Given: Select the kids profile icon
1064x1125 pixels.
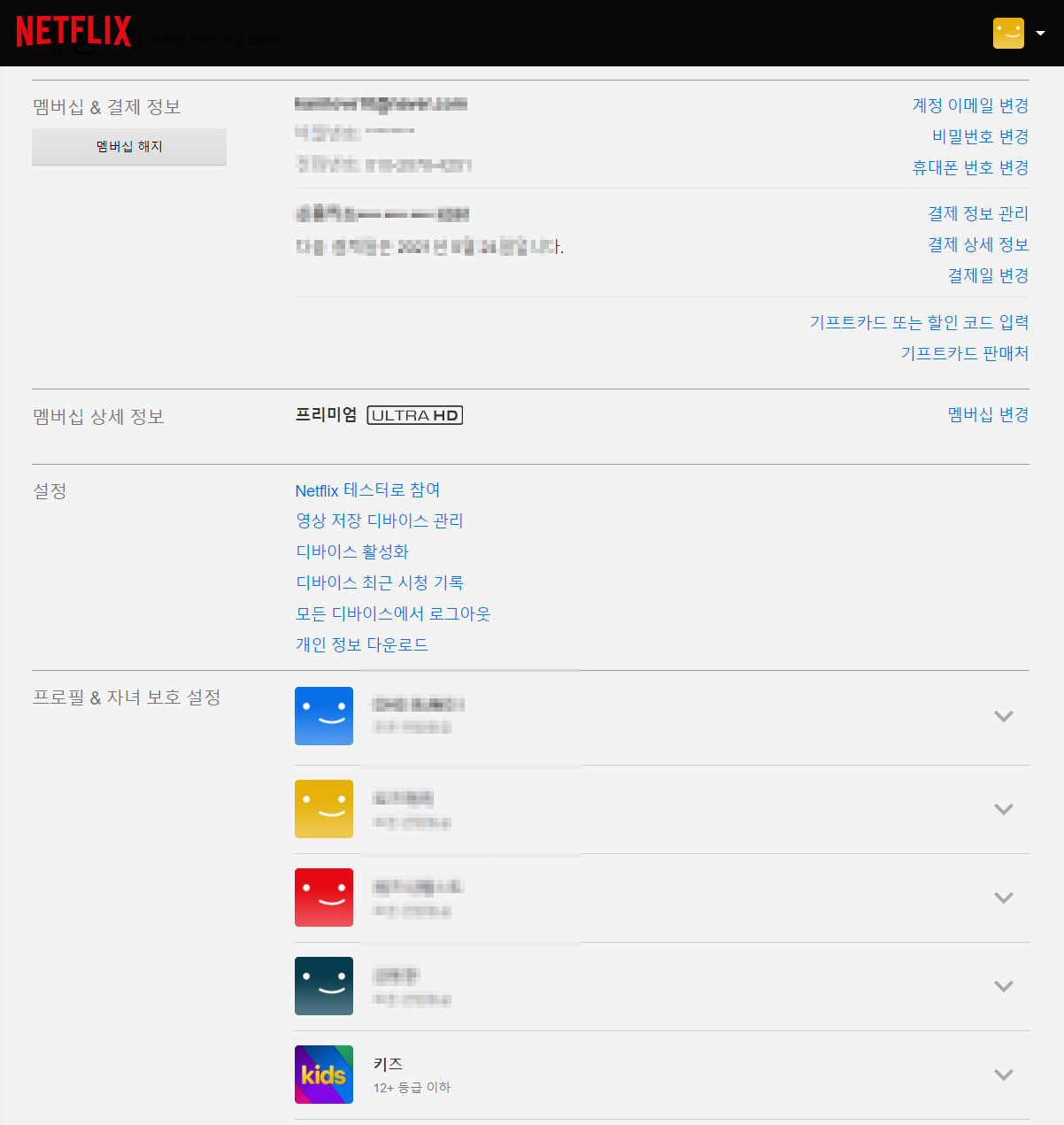Looking at the screenshot, I should pos(324,1075).
